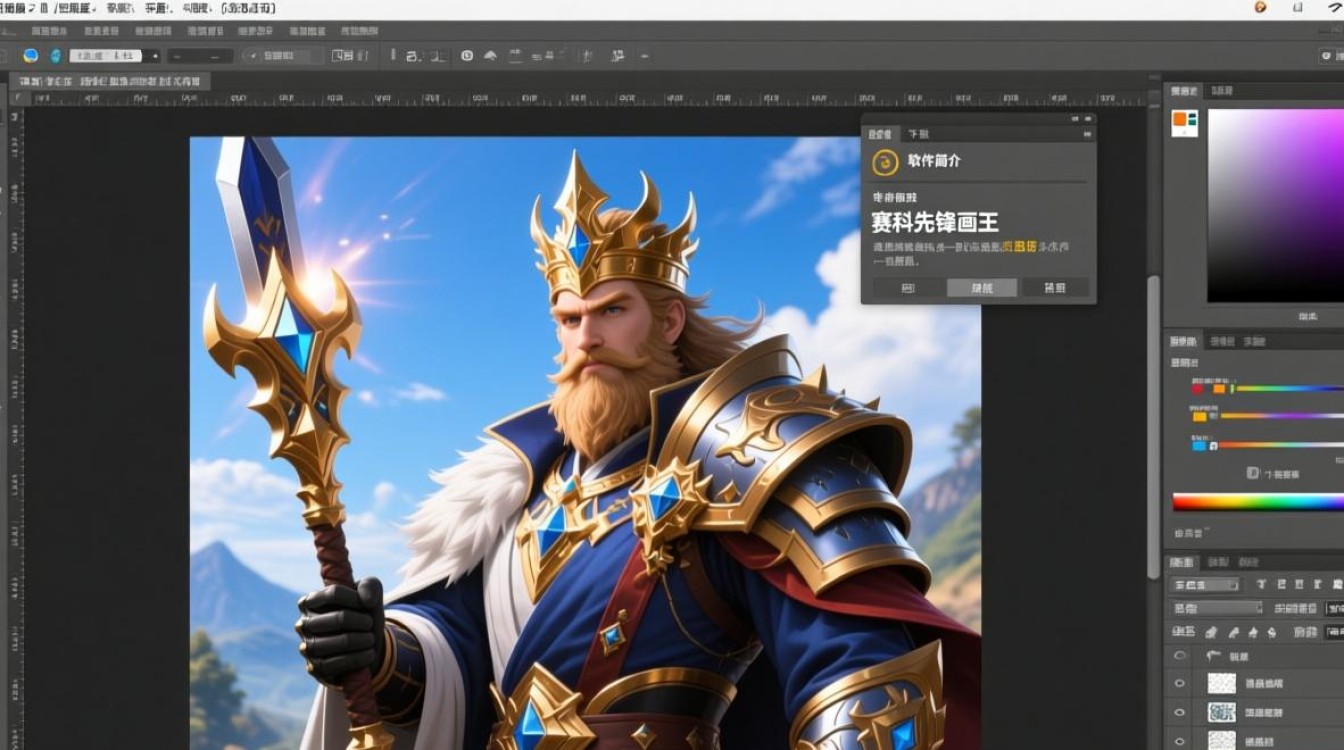Click the orange spiral icon in dialog header
The height and width of the screenshot is (750, 1344).
[x=884, y=162]
